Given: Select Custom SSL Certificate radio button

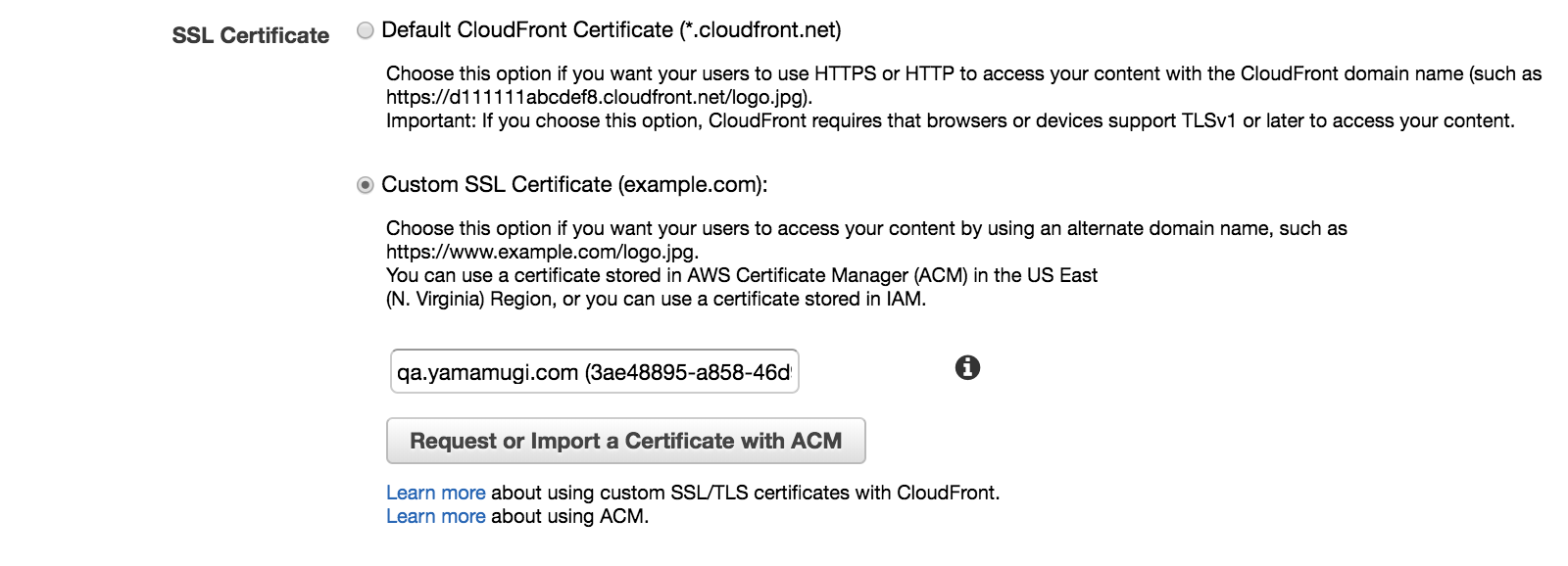Looking at the screenshot, I should click(x=366, y=185).
